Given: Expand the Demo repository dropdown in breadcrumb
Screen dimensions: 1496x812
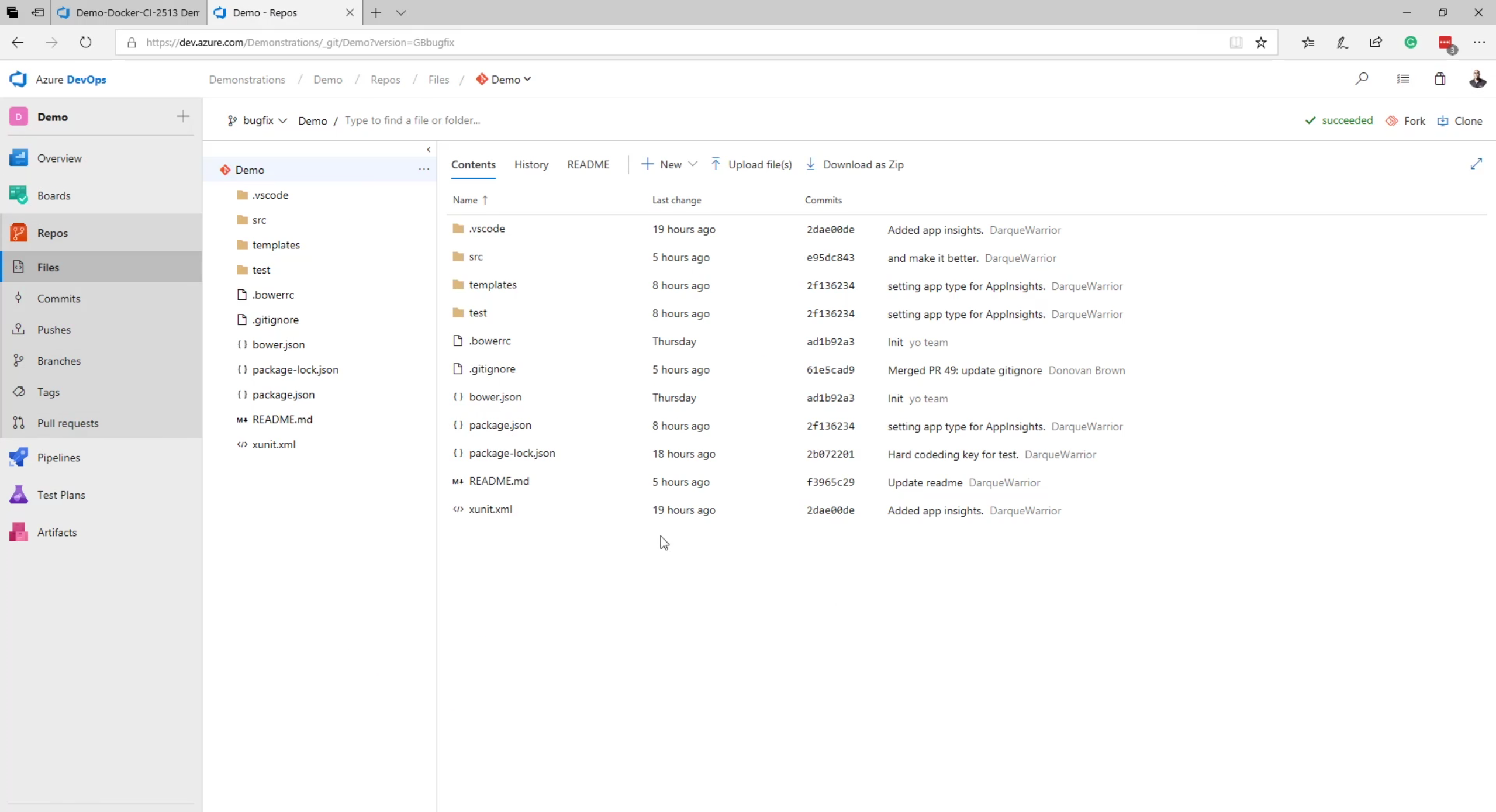Looking at the screenshot, I should pyautogui.click(x=503, y=80).
